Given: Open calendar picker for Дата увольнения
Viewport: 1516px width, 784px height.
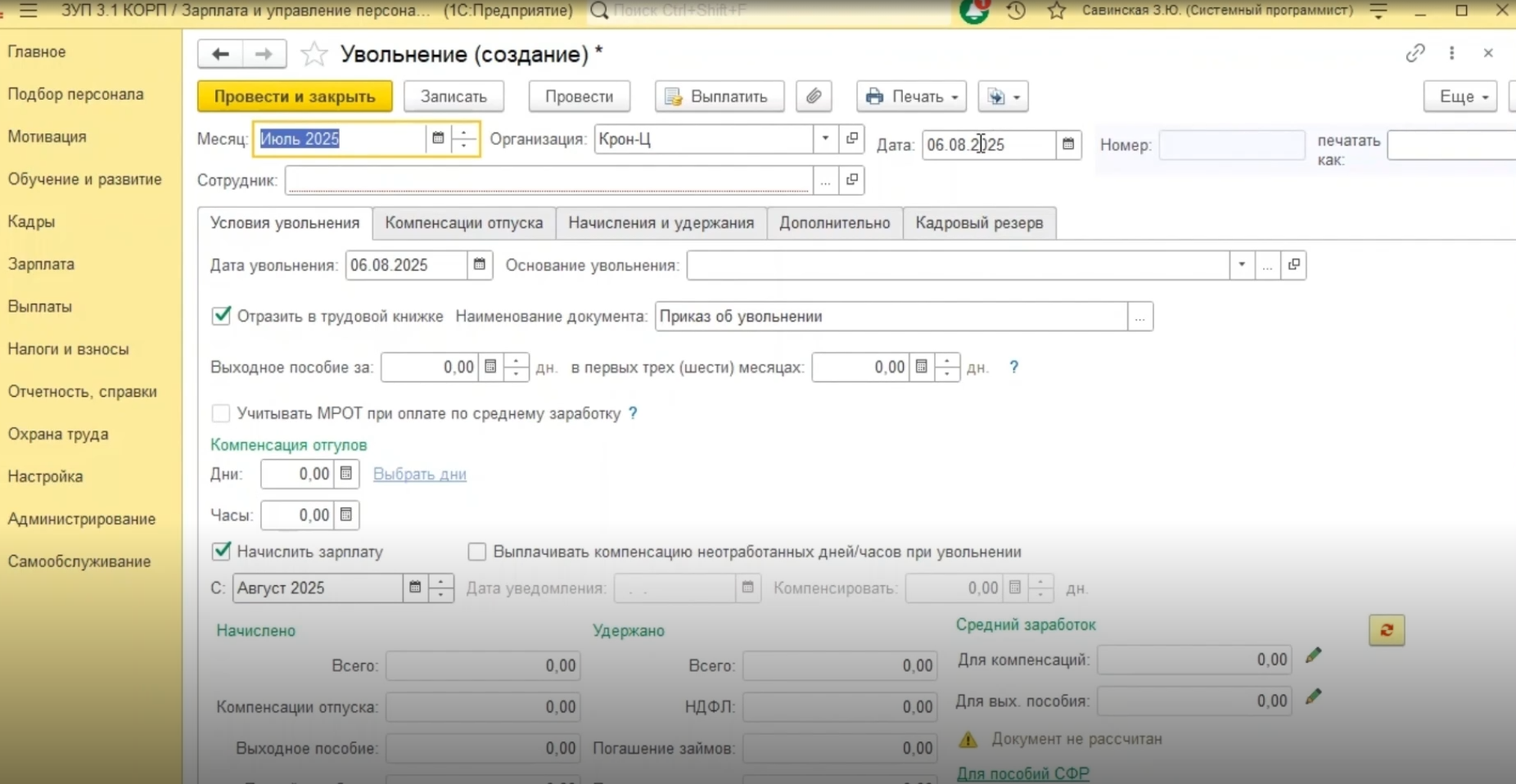Looking at the screenshot, I should (480, 265).
